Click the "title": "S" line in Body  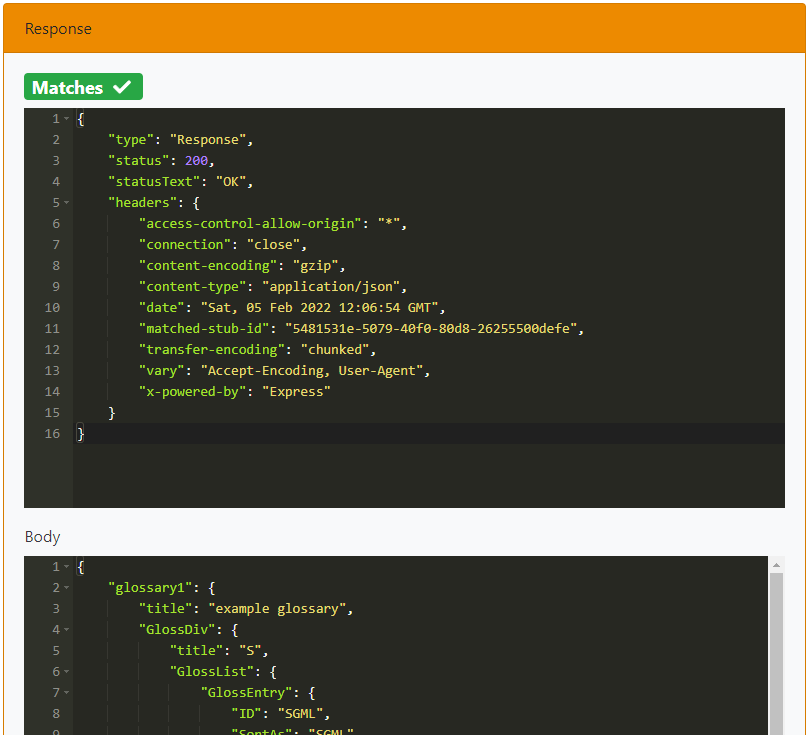pyautogui.click(x=219, y=651)
